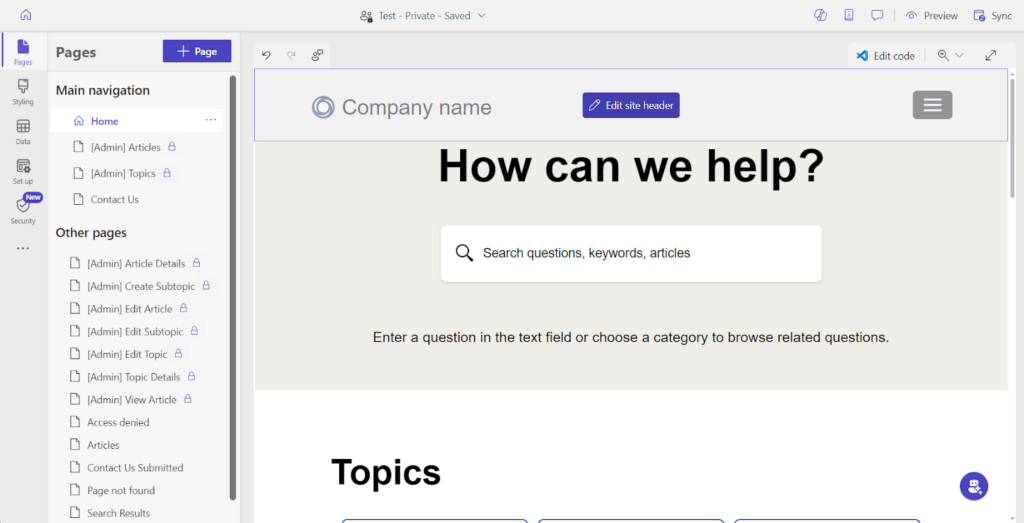Open the Set up workspace
Screen dimensions: 1024x523
point(23,171)
